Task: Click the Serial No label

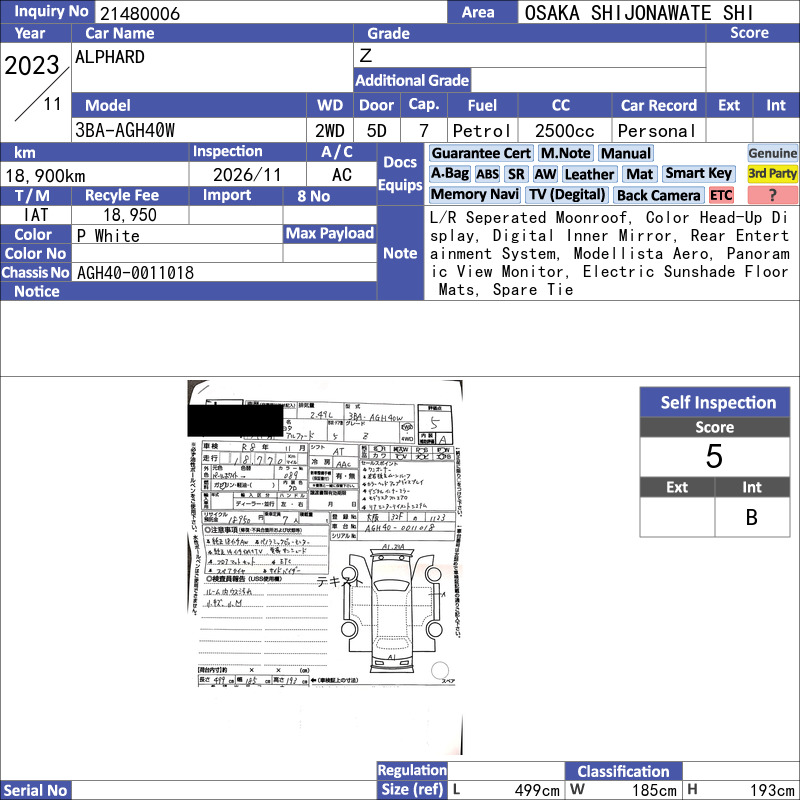Action: coord(35,790)
